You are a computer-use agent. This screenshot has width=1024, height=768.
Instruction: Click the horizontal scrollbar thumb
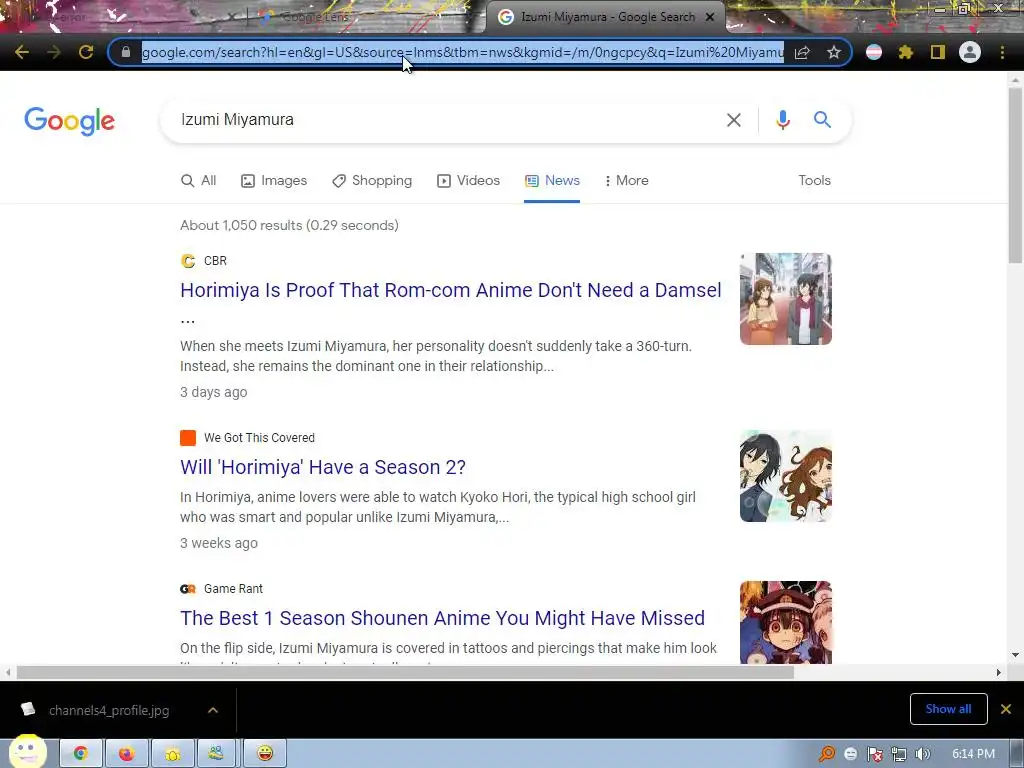click(x=405, y=673)
